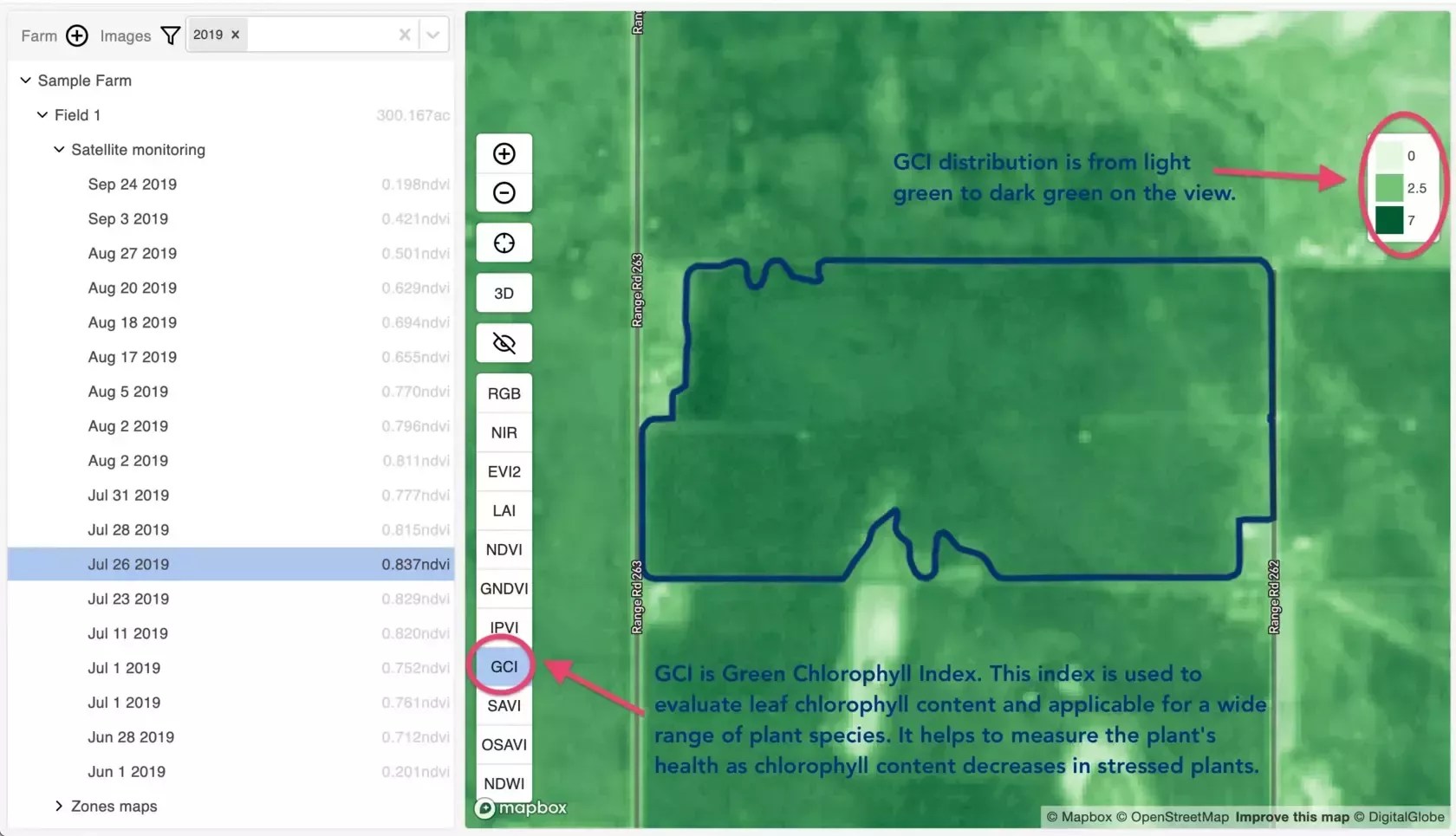This screenshot has width=1456, height=836.
Task: Add a new farm with the plus icon
Action: (x=76, y=36)
